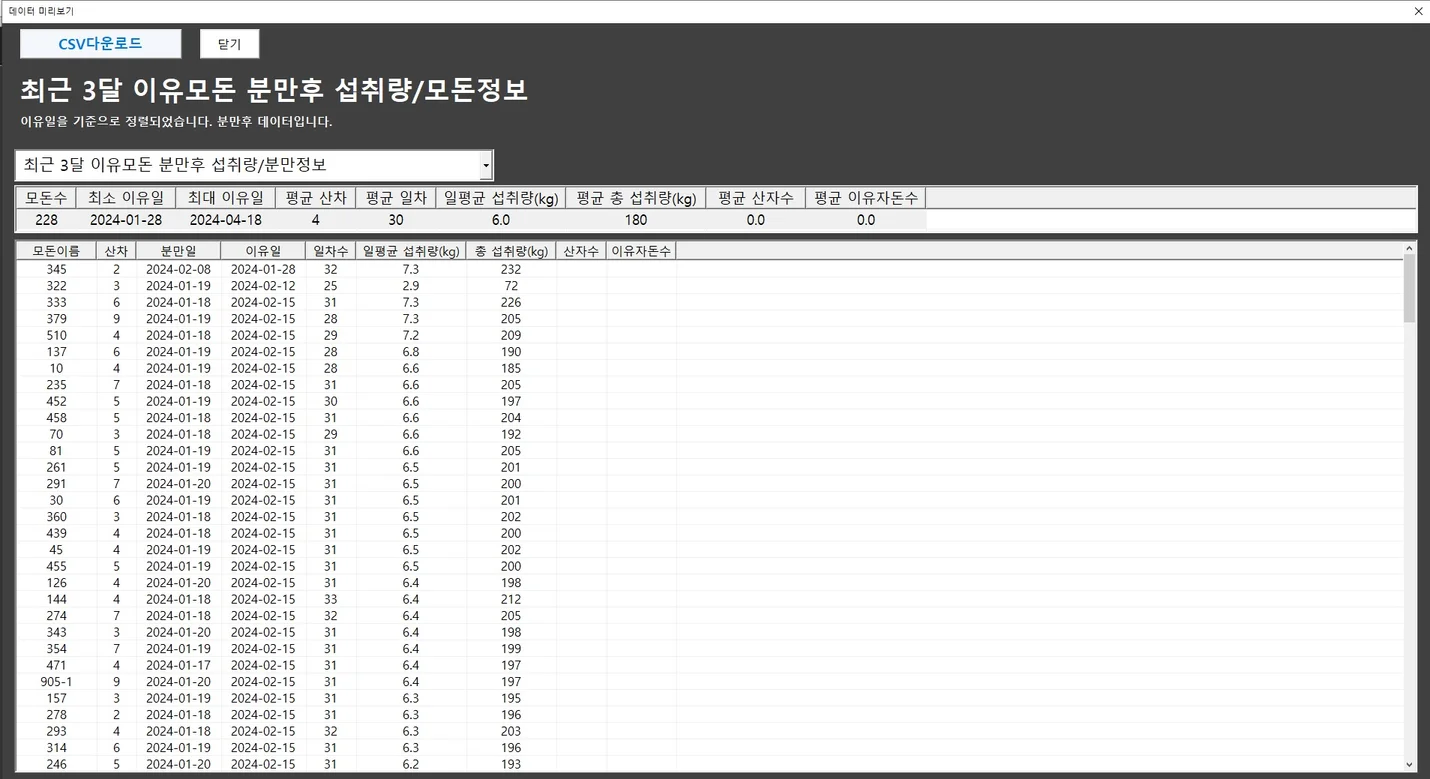Click summary header 평균 산차
Screen dimensions: 1430x779
point(316,198)
